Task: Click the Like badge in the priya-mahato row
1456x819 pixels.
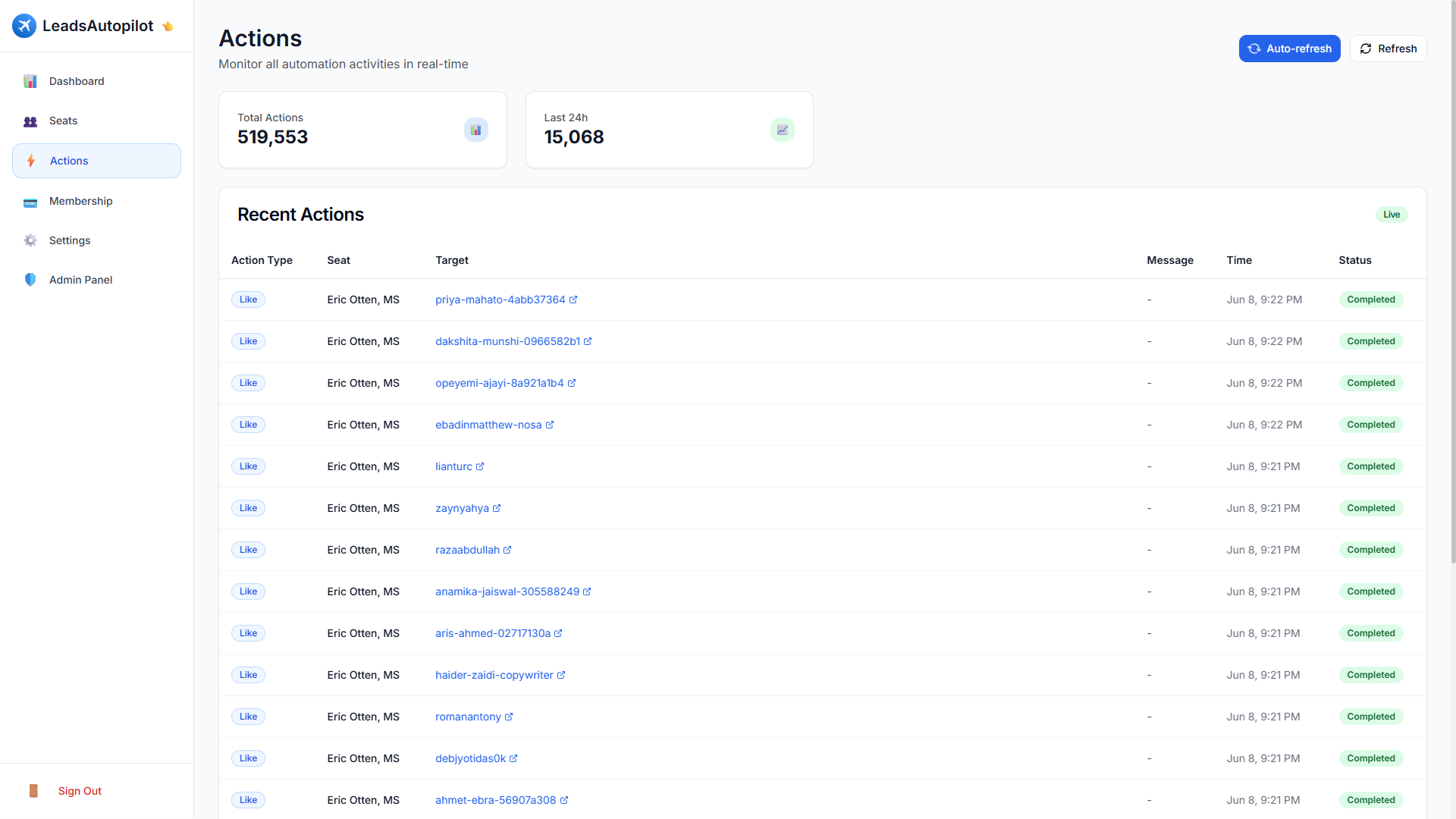Action: click(248, 300)
